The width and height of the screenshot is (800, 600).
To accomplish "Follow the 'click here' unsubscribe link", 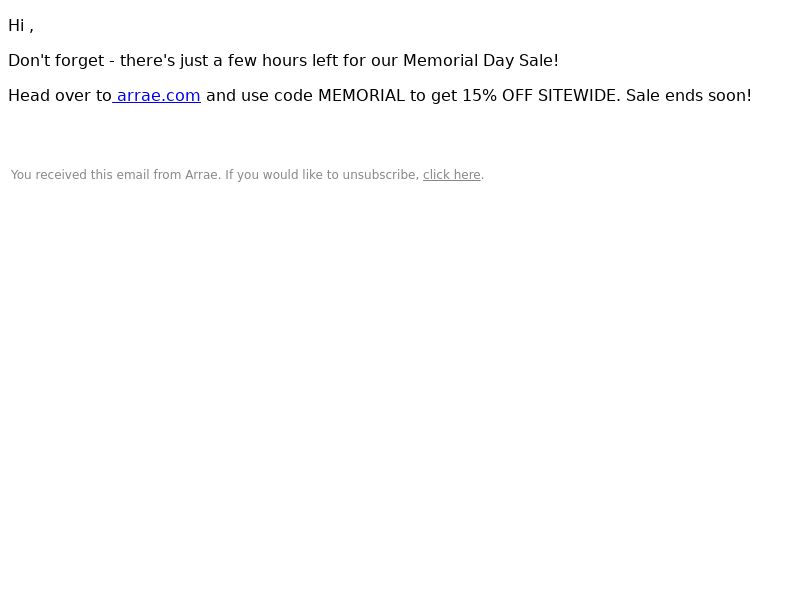I will (x=452, y=175).
